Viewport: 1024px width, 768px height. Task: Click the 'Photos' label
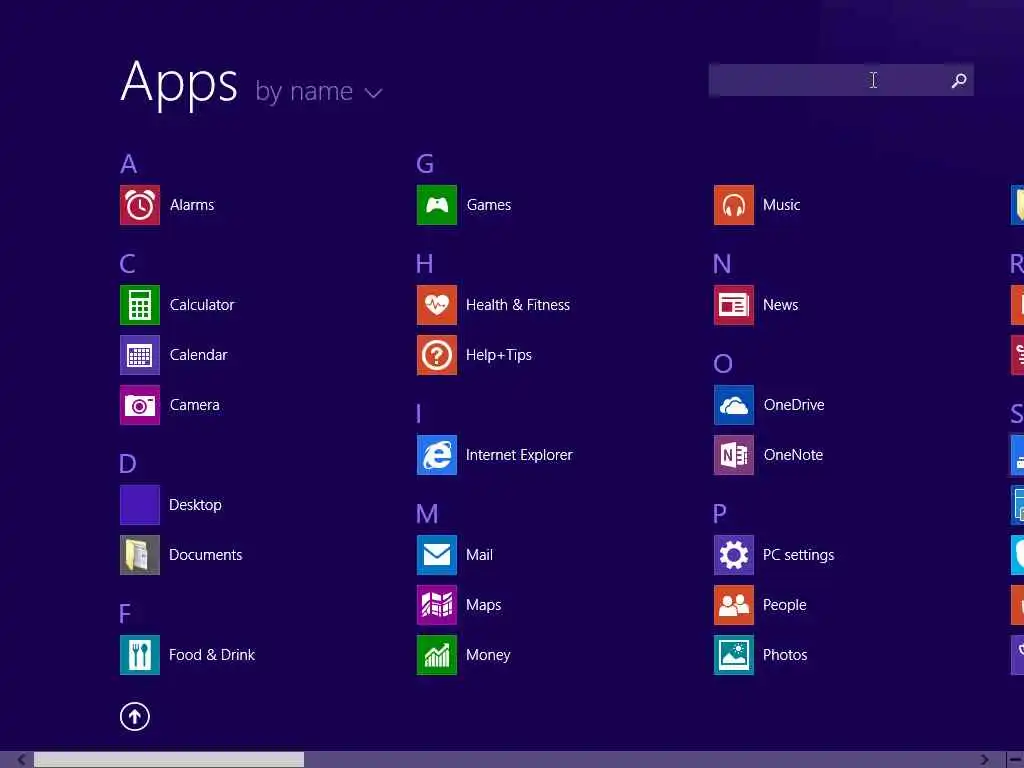(x=785, y=655)
